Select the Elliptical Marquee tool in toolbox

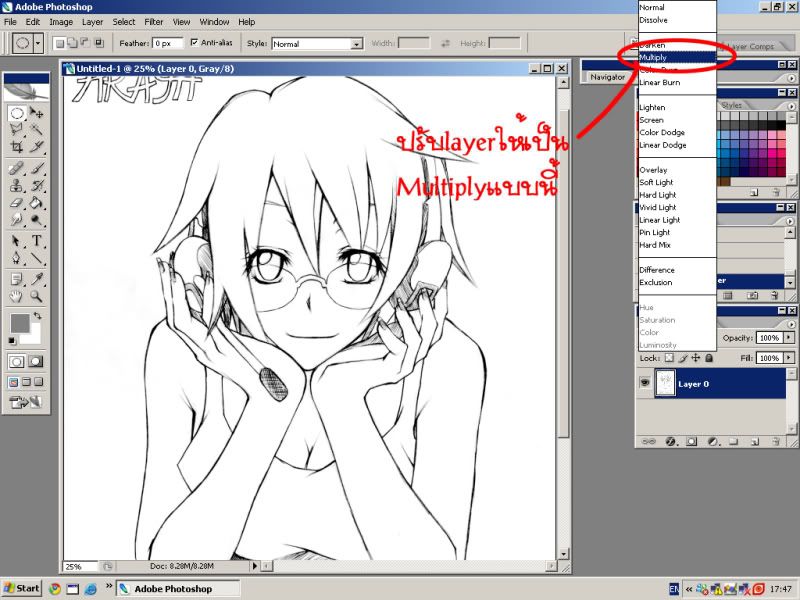pyautogui.click(x=17, y=113)
